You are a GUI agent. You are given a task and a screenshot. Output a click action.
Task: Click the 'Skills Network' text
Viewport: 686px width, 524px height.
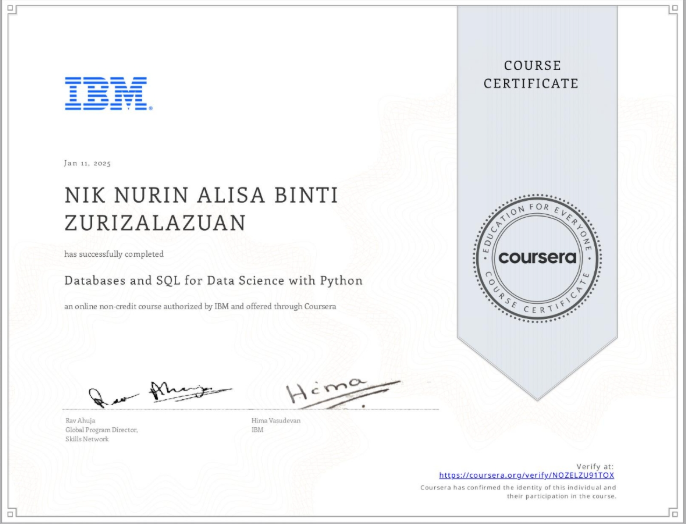(x=87, y=439)
